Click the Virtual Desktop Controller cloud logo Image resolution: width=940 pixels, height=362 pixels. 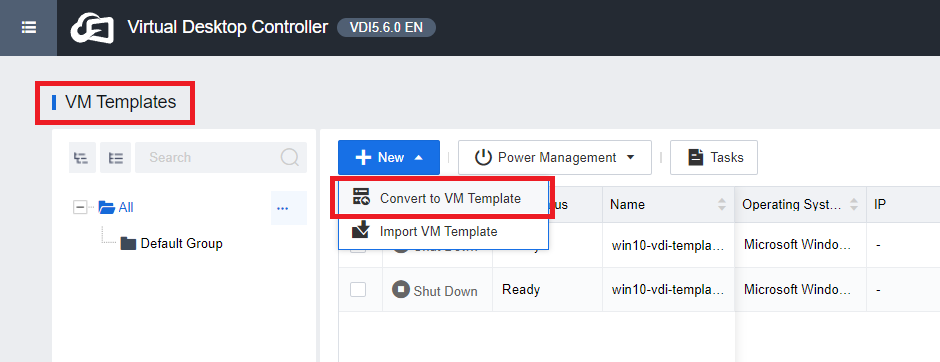(x=92, y=28)
